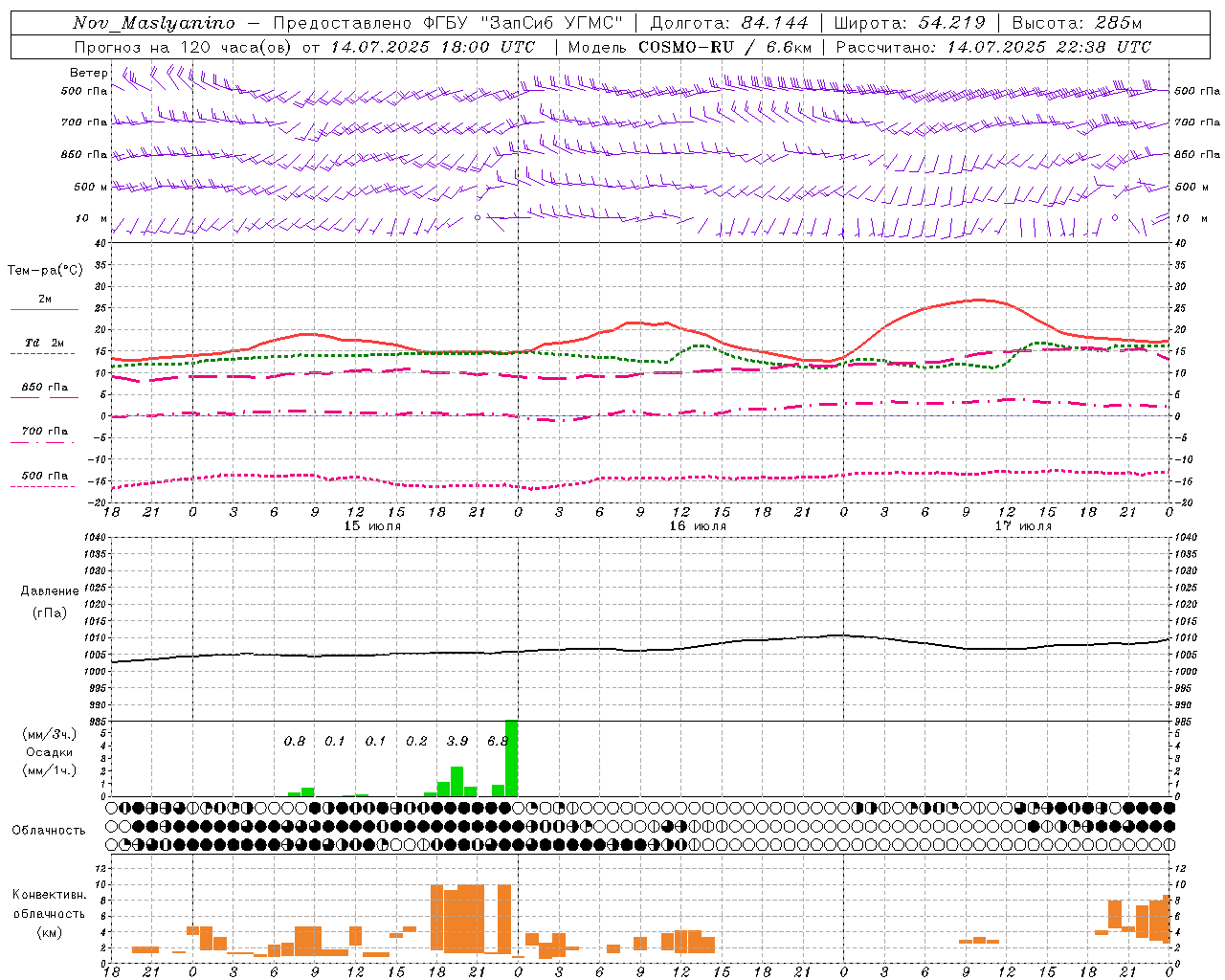The image size is (1225, 980).
Task: Select the latitude value 54.219
Action: pos(952,23)
